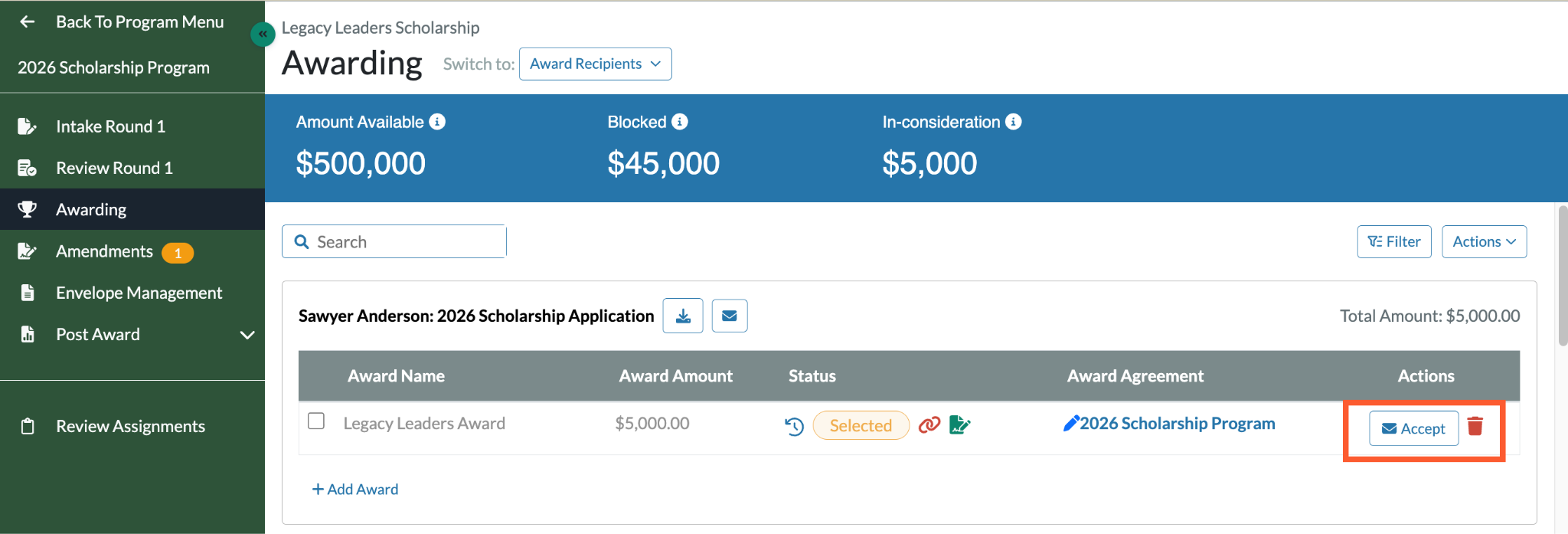1568x534 pixels.
Task: Click the Add Award link
Action: pos(355,489)
